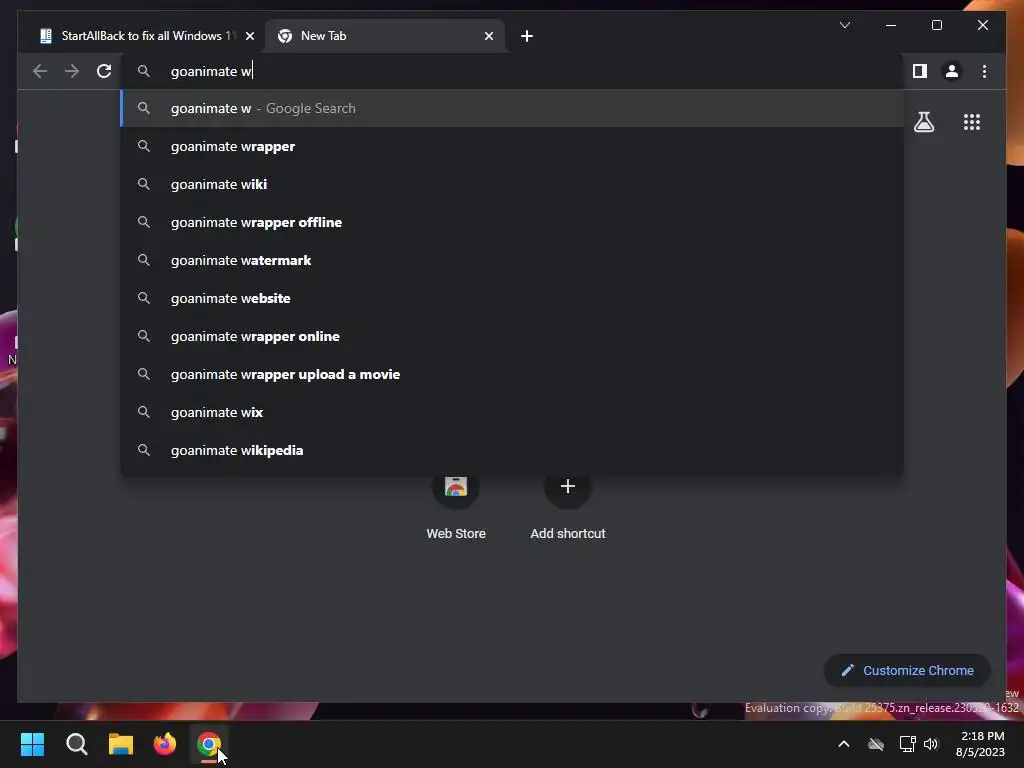Open Search Labs flask icon
Viewport: 1024px width, 768px height.
(923, 122)
